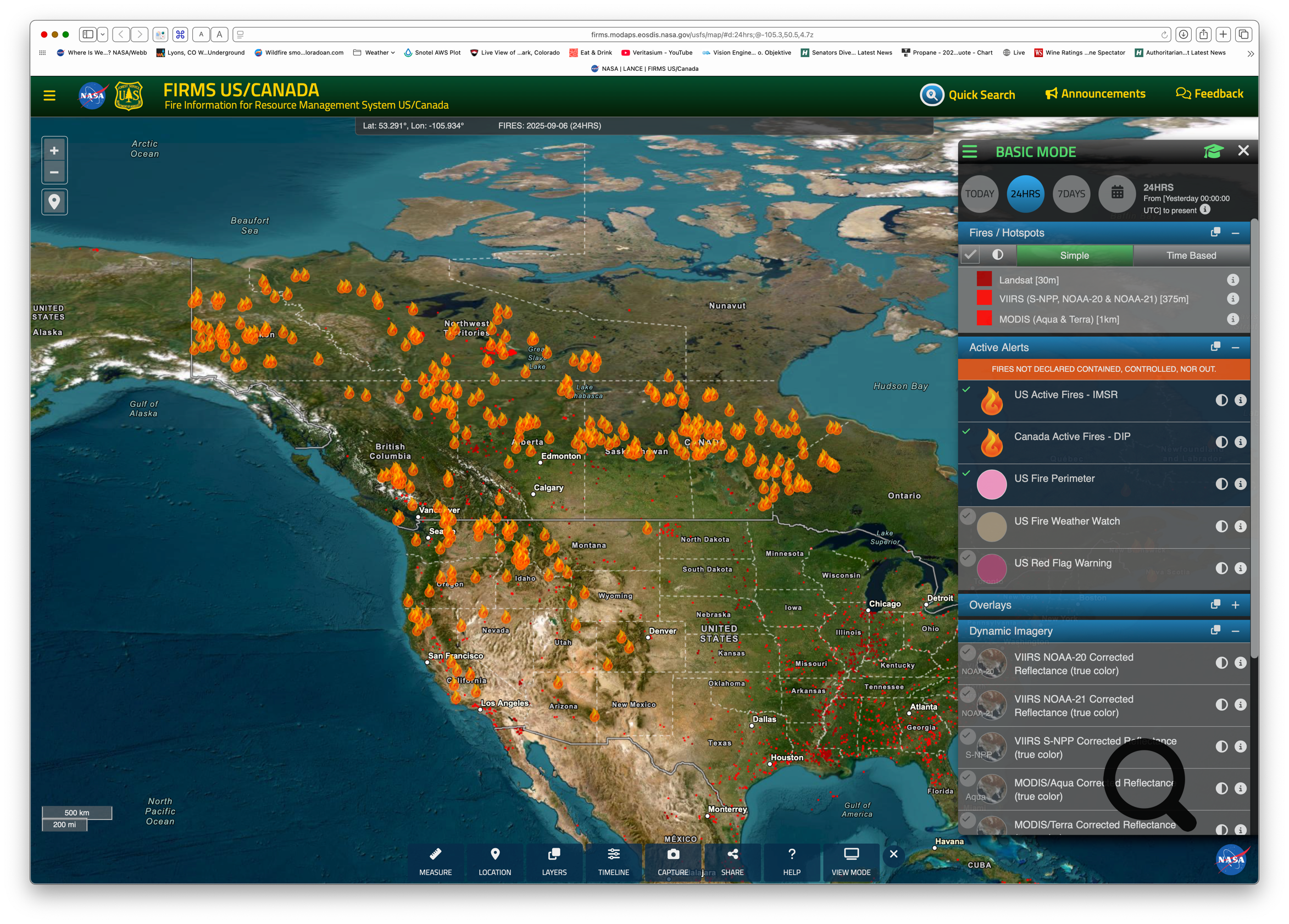This screenshot has width=1289, height=924.
Task: Reload the page in Safari
Action: [x=1163, y=35]
